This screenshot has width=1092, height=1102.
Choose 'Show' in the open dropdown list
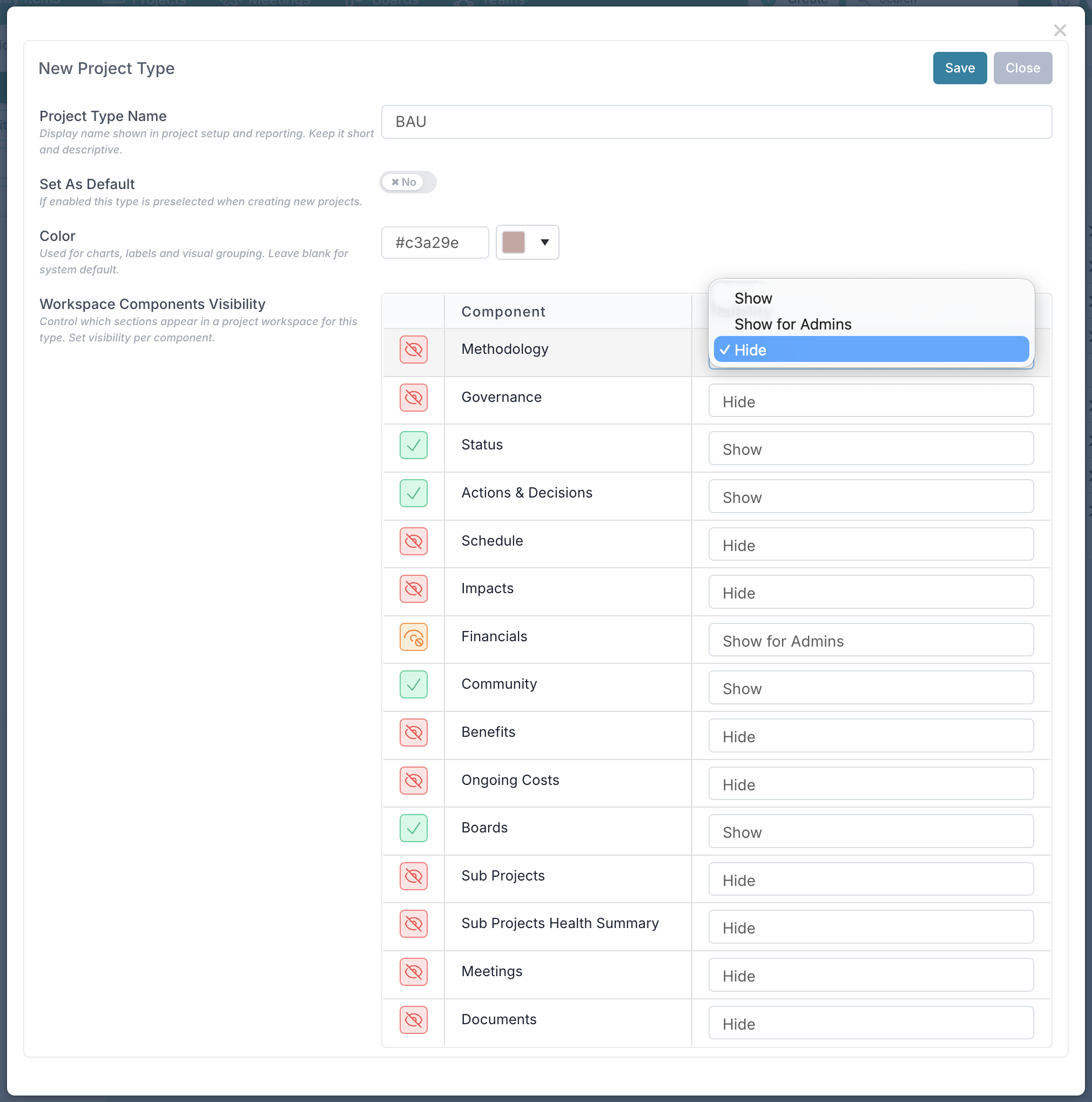[x=753, y=298]
